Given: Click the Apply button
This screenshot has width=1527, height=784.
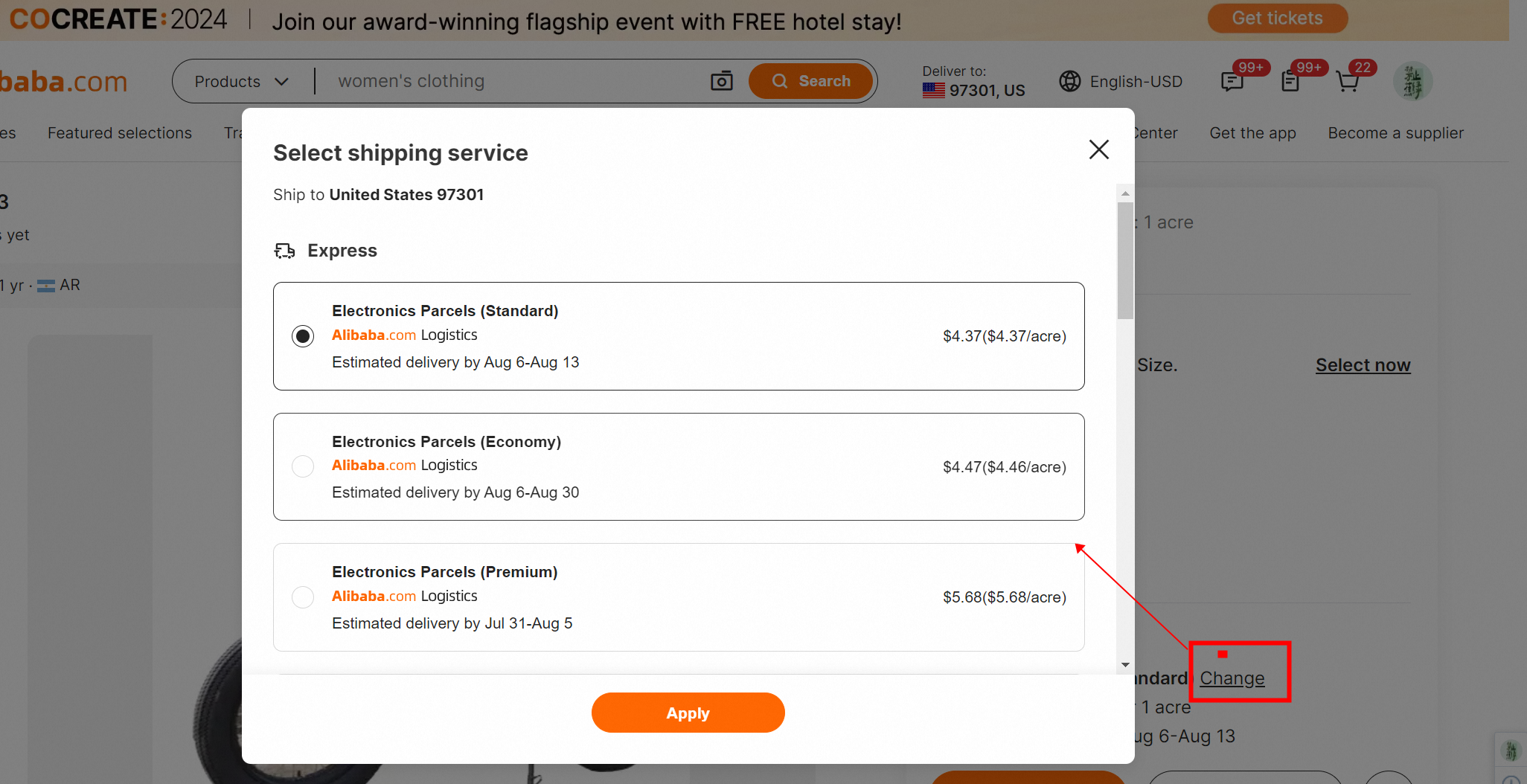Looking at the screenshot, I should (688, 713).
